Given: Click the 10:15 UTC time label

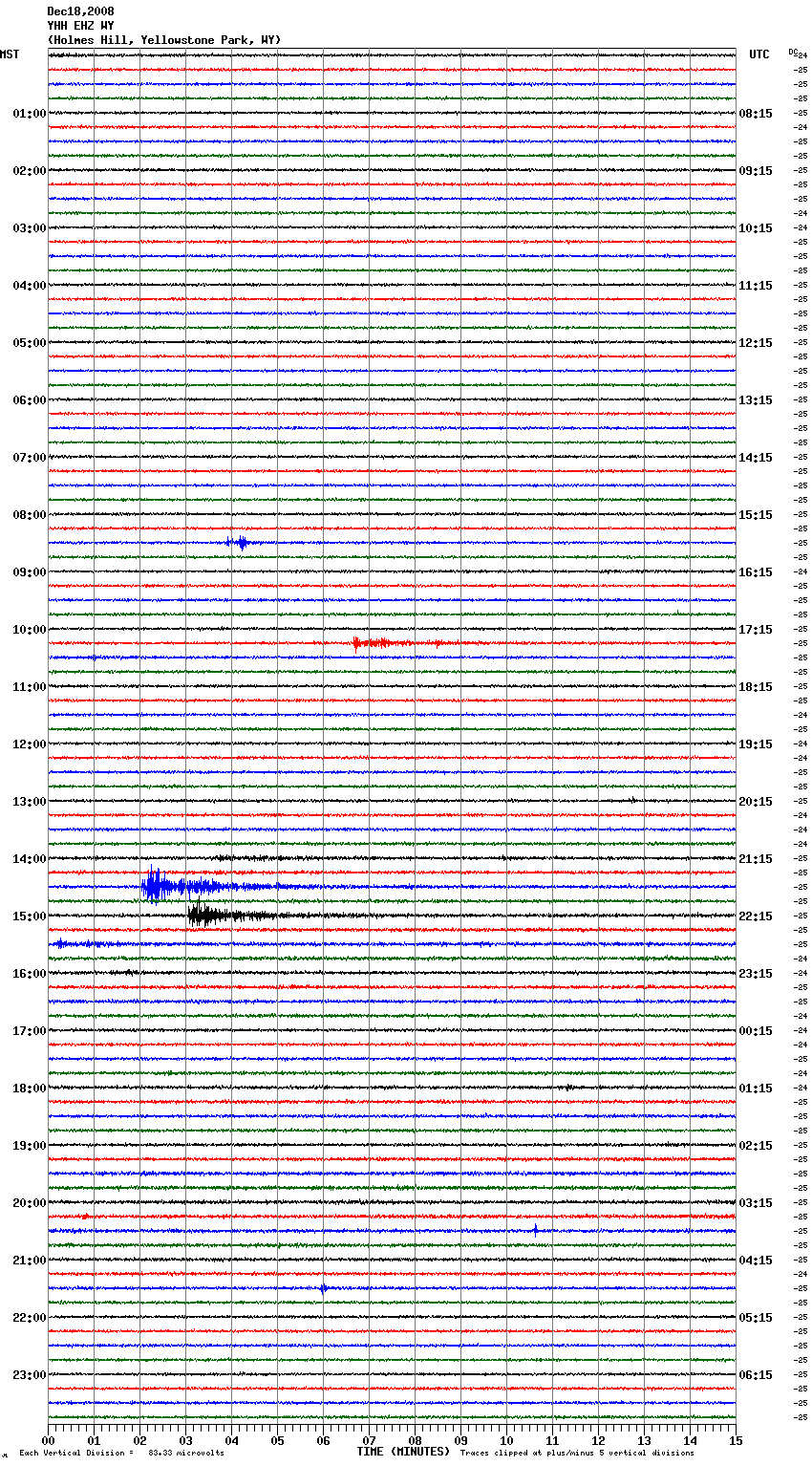Looking at the screenshot, I should 756,228.
